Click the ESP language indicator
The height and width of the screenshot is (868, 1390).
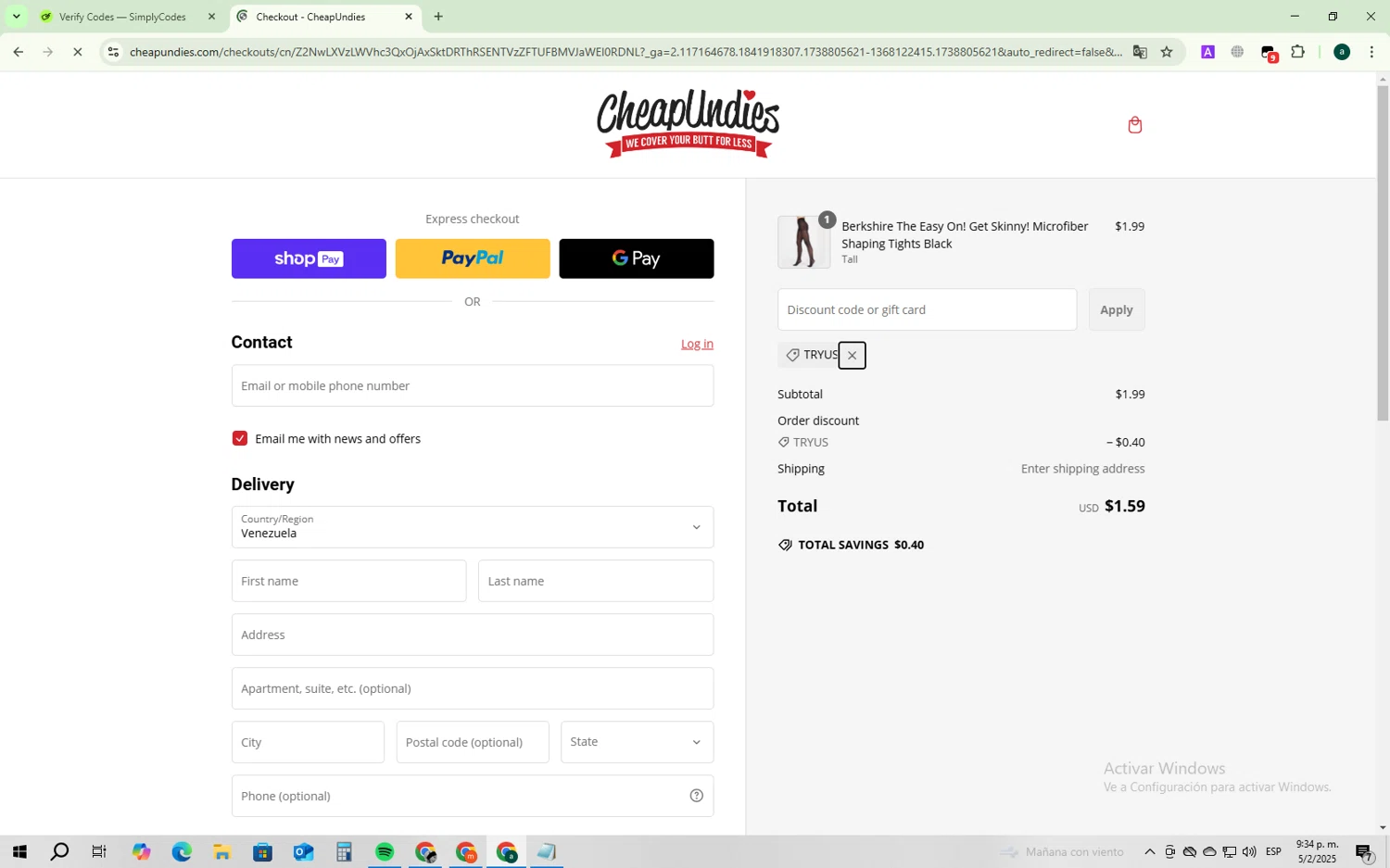pyautogui.click(x=1274, y=852)
